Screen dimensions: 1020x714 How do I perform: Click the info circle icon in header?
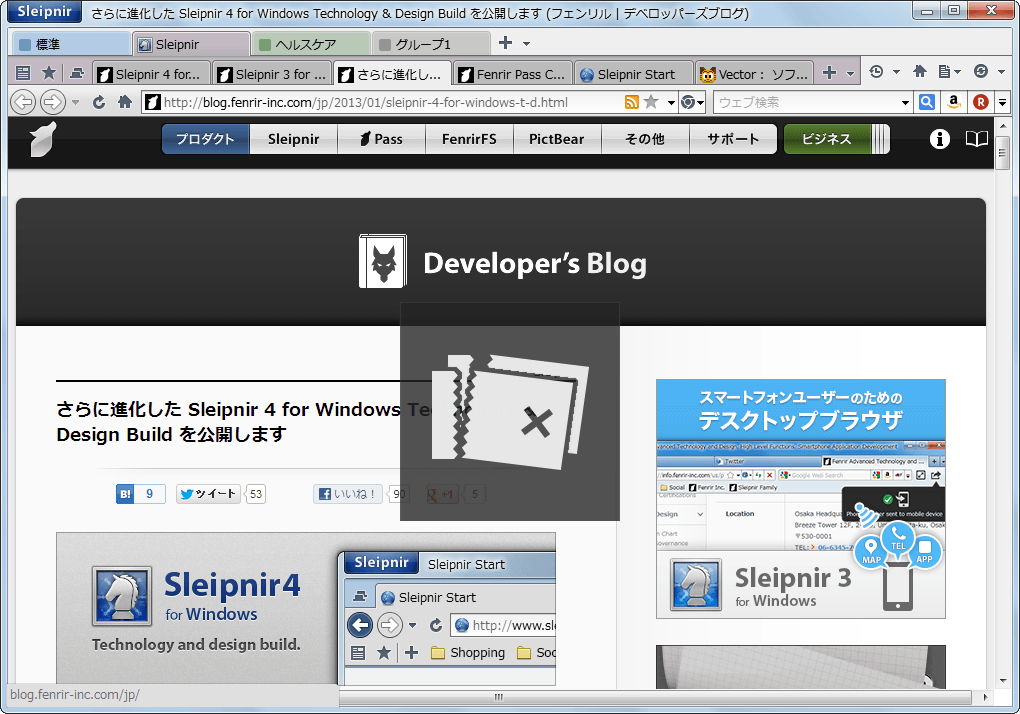(x=939, y=139)
